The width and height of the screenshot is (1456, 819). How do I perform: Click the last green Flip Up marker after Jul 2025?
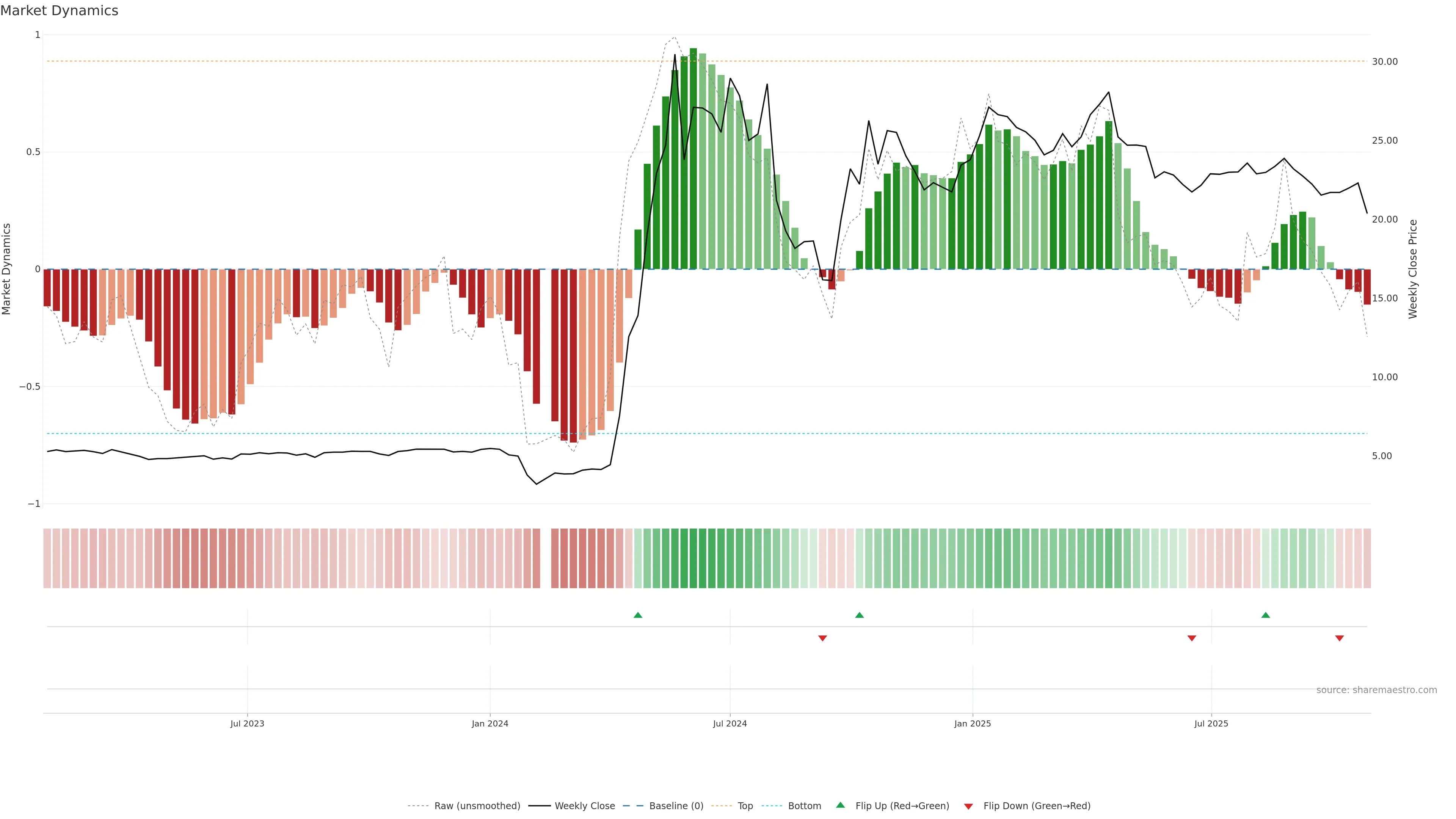(1266, 615)
